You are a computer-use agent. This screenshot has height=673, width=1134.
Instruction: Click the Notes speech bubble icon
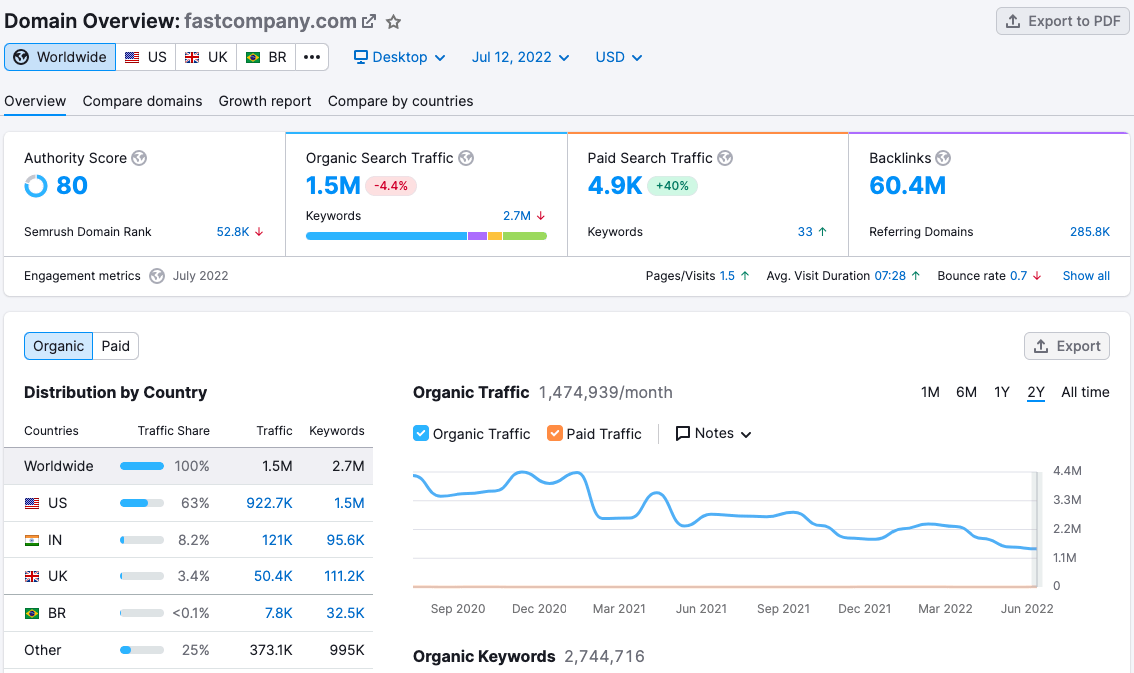coord(682,434)
